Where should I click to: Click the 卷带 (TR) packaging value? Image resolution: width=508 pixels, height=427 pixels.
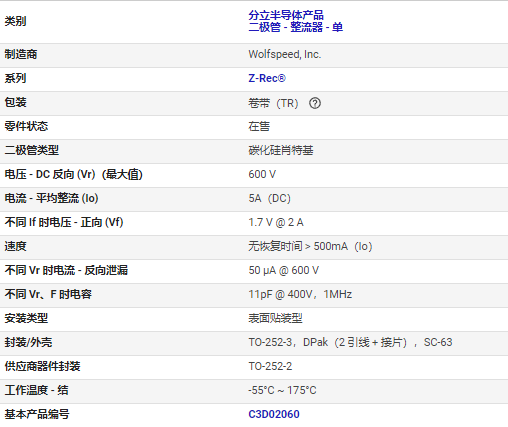[x=273, y=103]
